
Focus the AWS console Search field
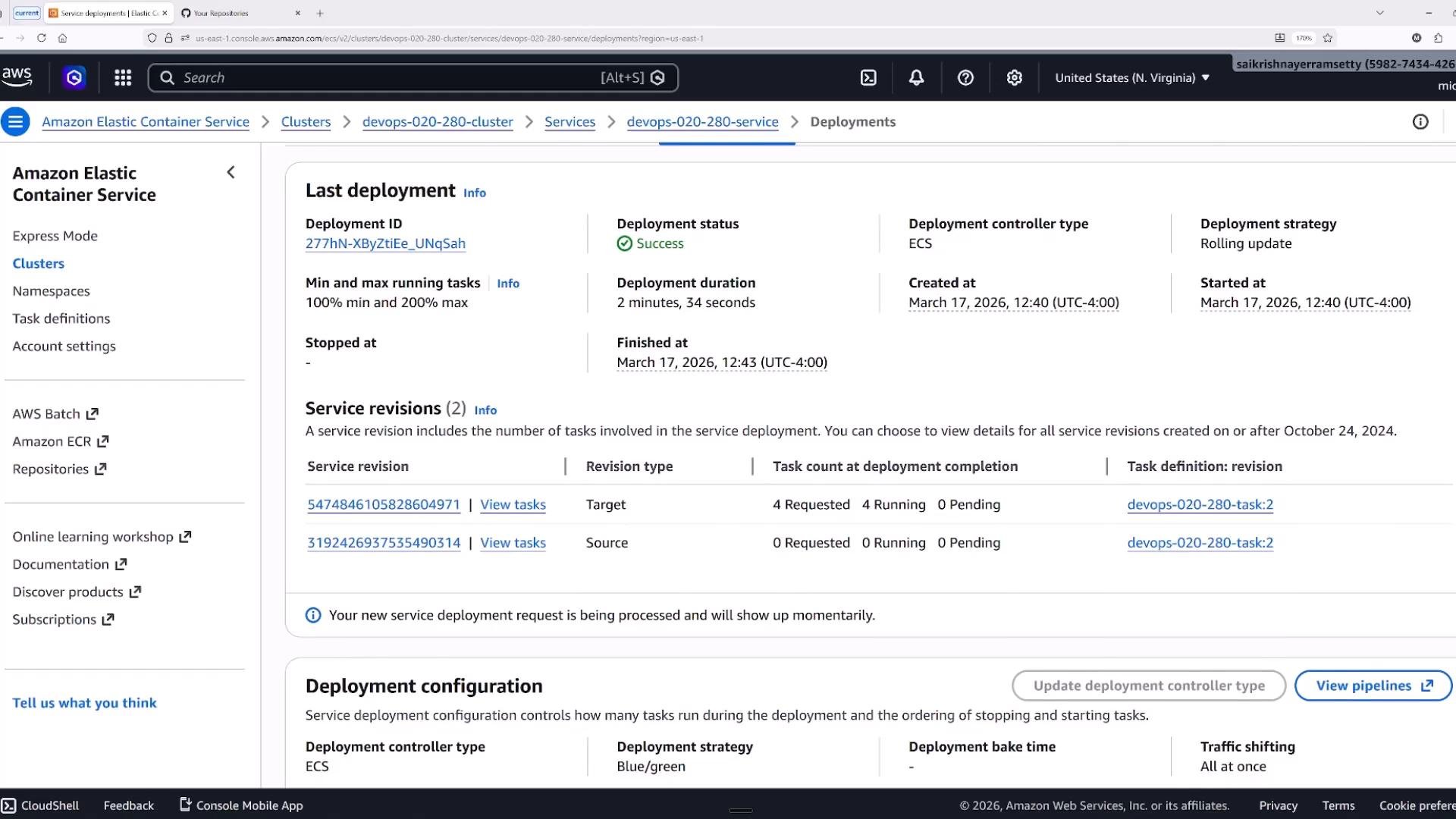(413, 77)
